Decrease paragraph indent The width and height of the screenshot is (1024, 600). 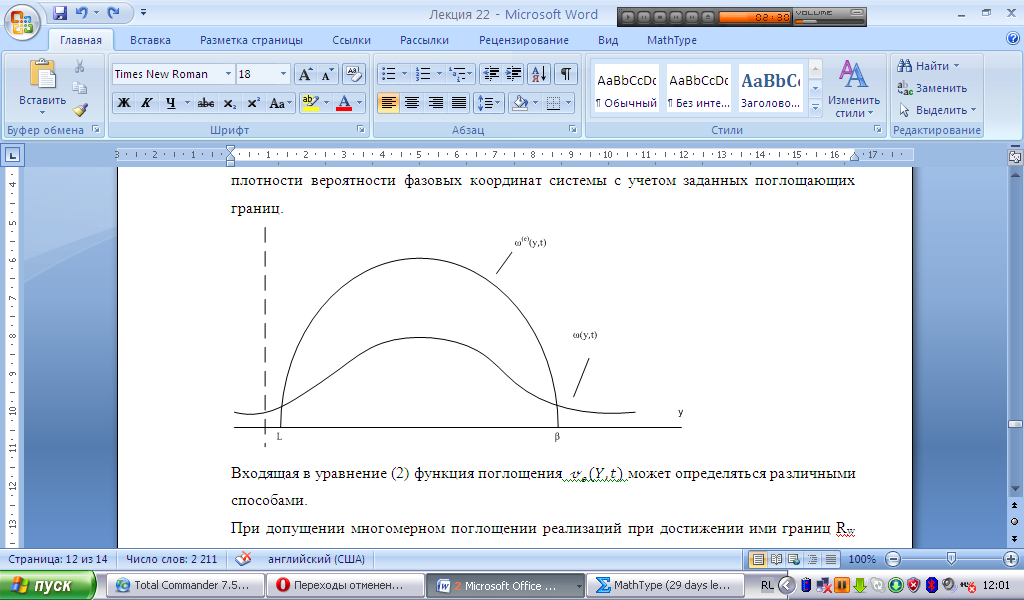coord(490,74)
